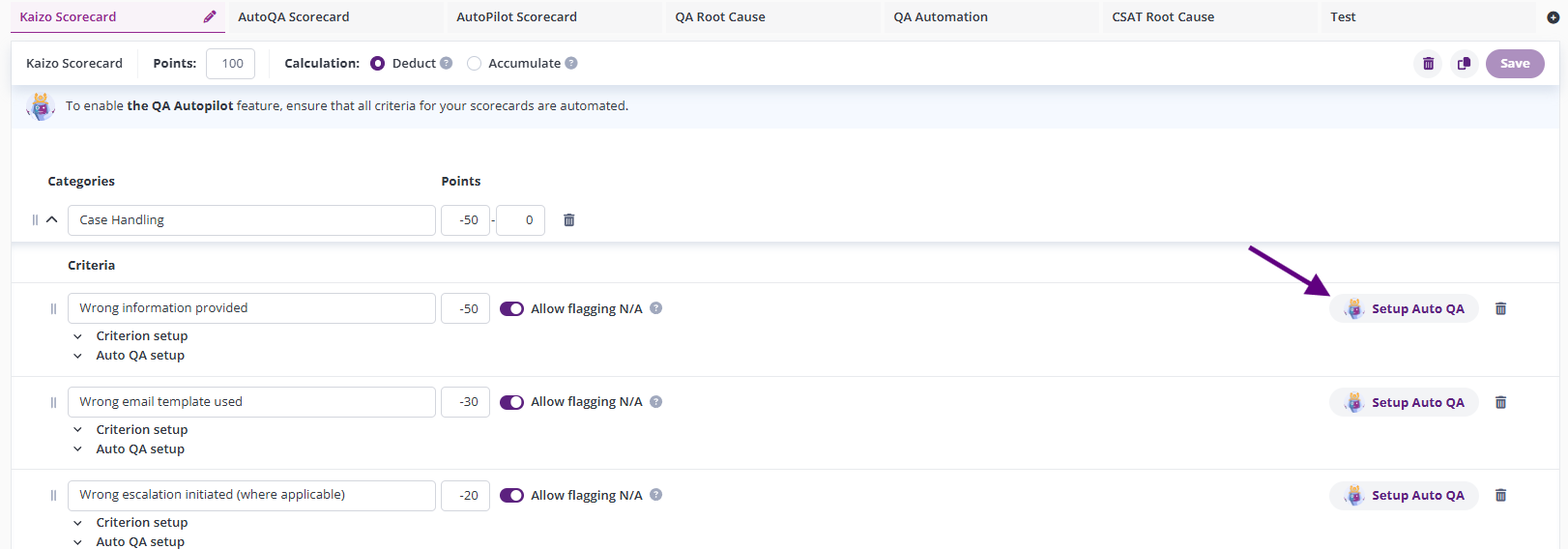This screenshot has height=549, width=1568.
Task: Toggle N/A flagging for Wrong escalation initiated
Action: (511, 495)
